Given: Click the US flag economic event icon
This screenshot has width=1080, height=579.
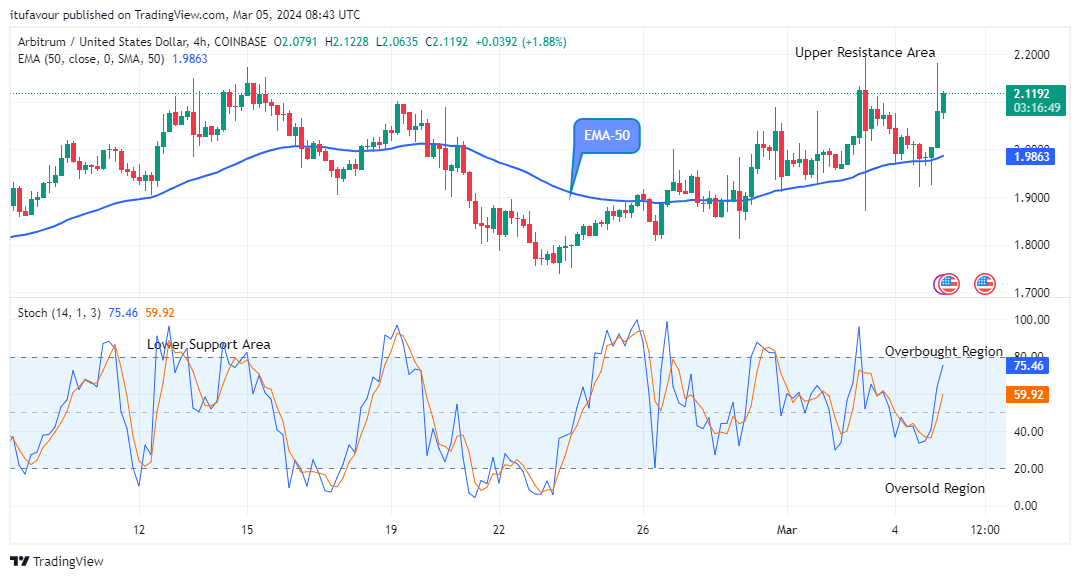Looking at the screenshot, I should tap(984, 284).
